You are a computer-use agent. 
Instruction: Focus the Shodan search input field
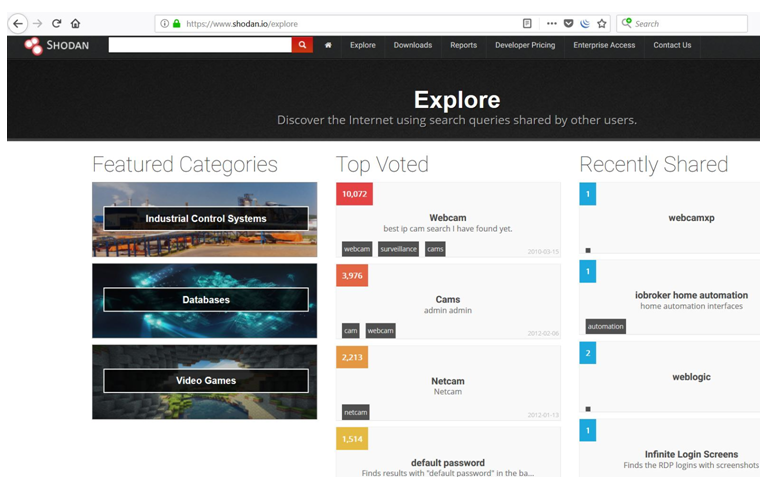200,45
